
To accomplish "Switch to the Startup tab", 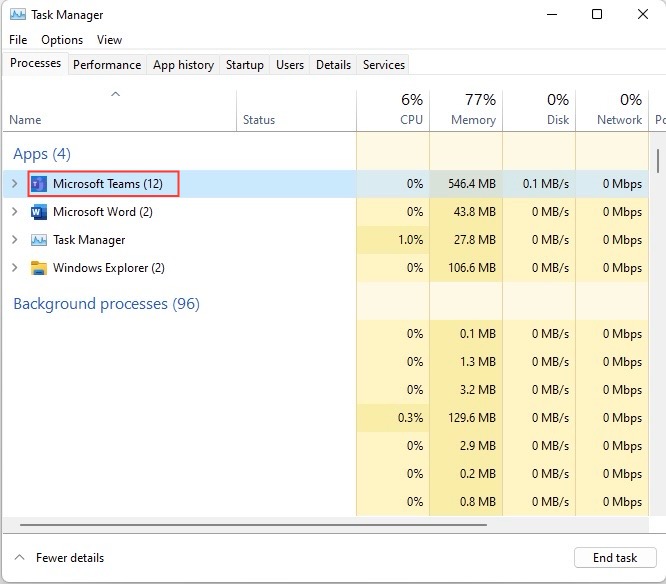I will pos(245,65).
